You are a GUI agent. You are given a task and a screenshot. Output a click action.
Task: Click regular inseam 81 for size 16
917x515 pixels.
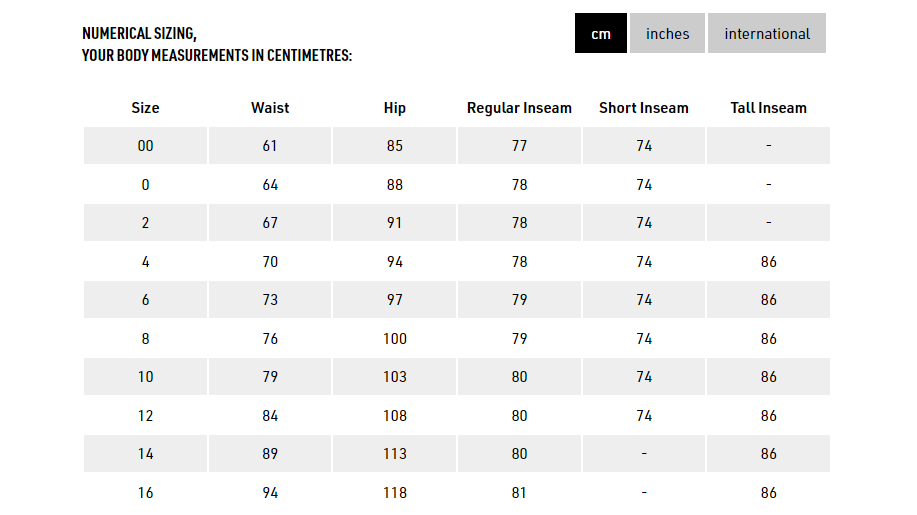tap(519, 493)
